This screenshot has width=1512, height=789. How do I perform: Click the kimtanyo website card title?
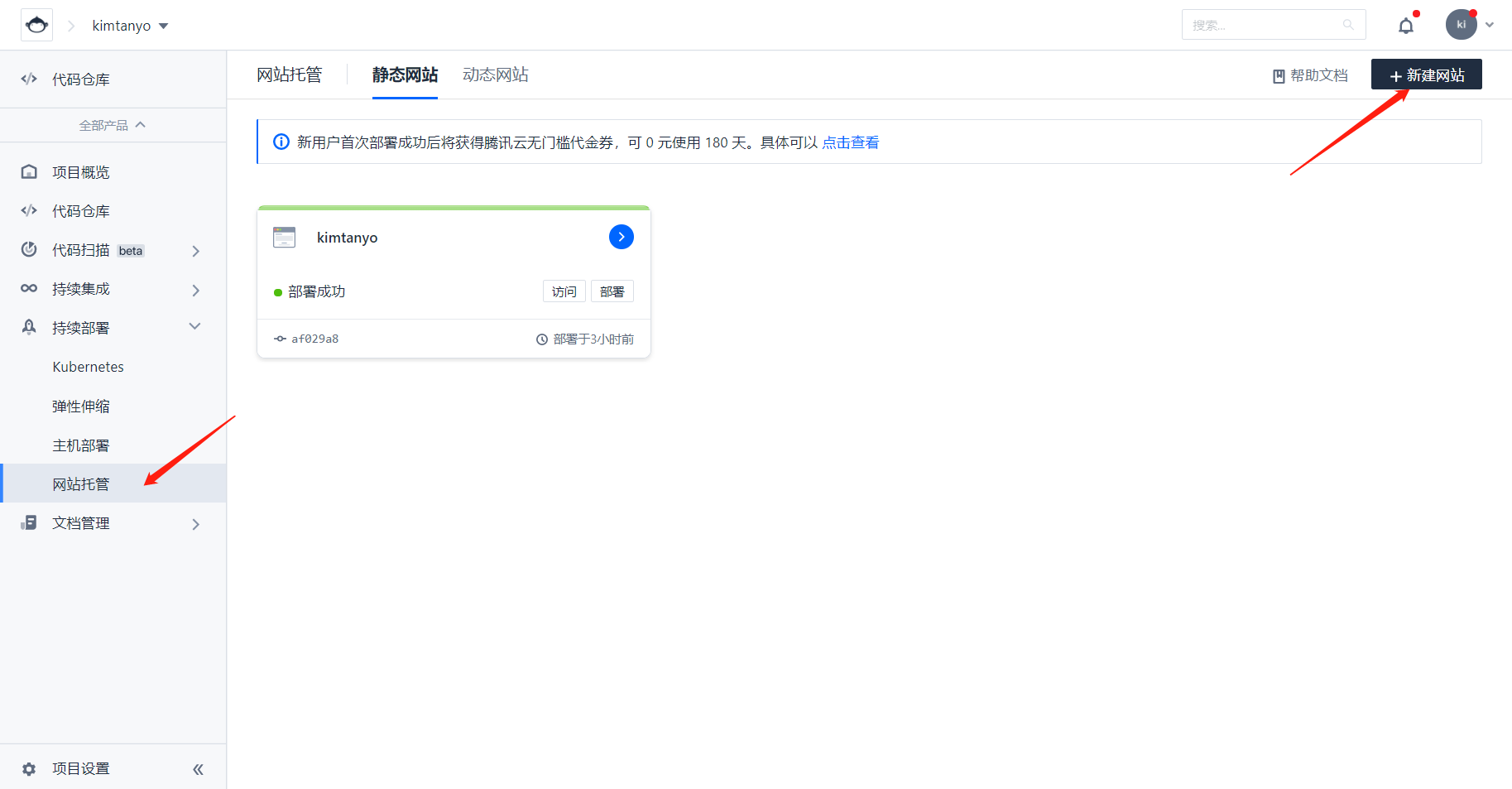tap(347, 238)
